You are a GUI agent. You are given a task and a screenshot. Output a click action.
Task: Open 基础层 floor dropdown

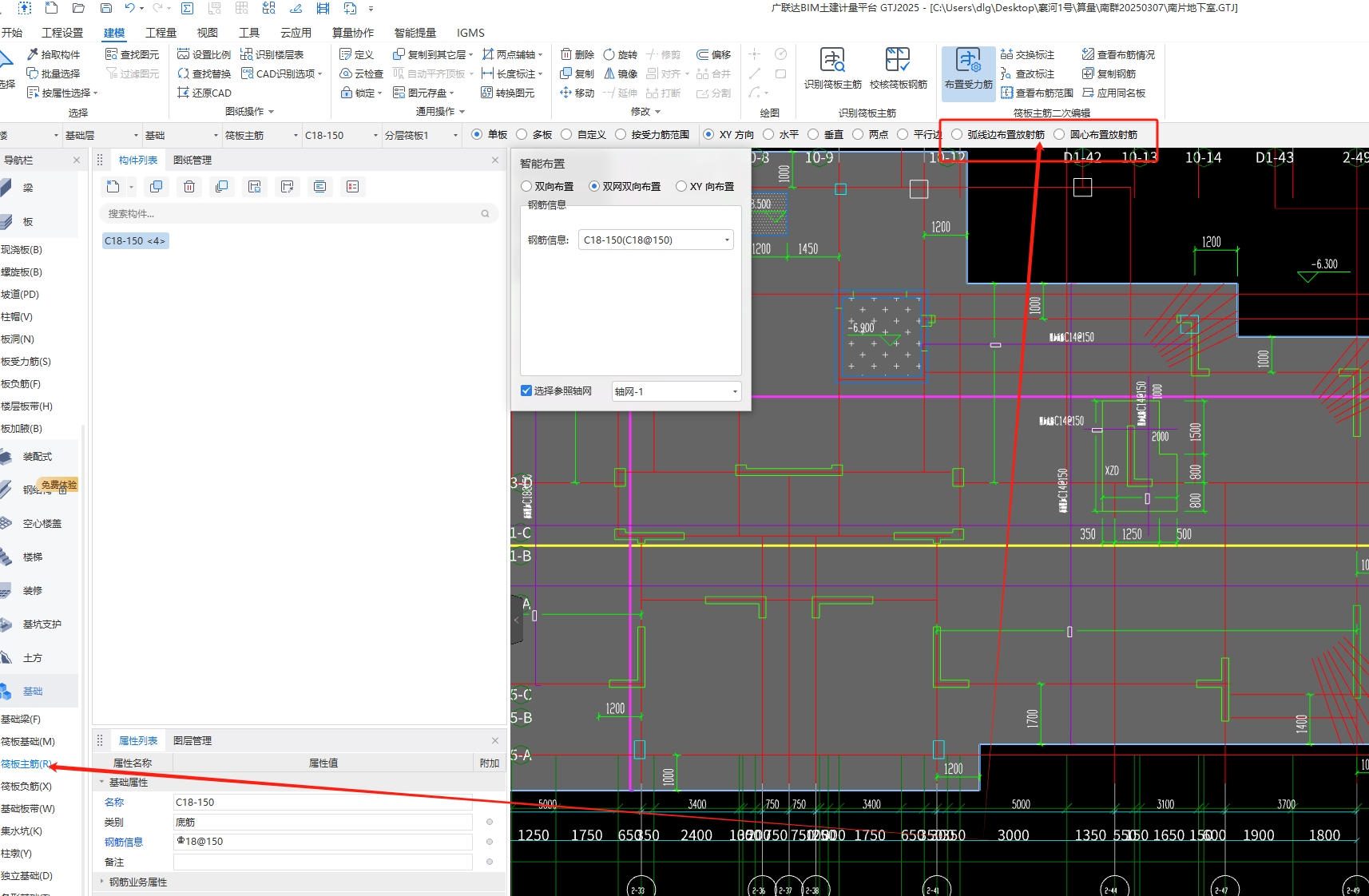click(101, 135)
